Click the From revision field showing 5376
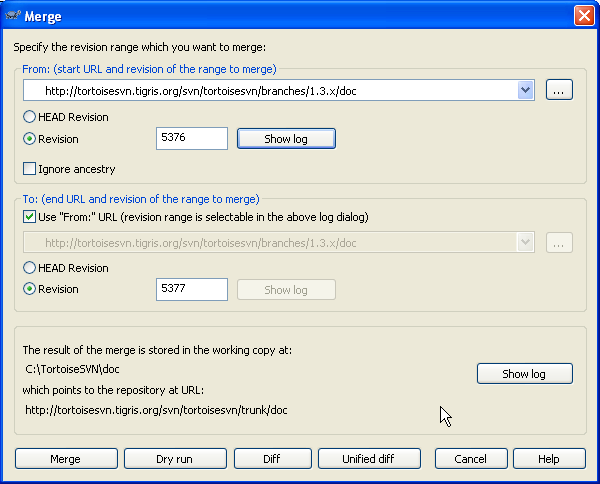This screenshot has height=484, width=600. [192, 139]
